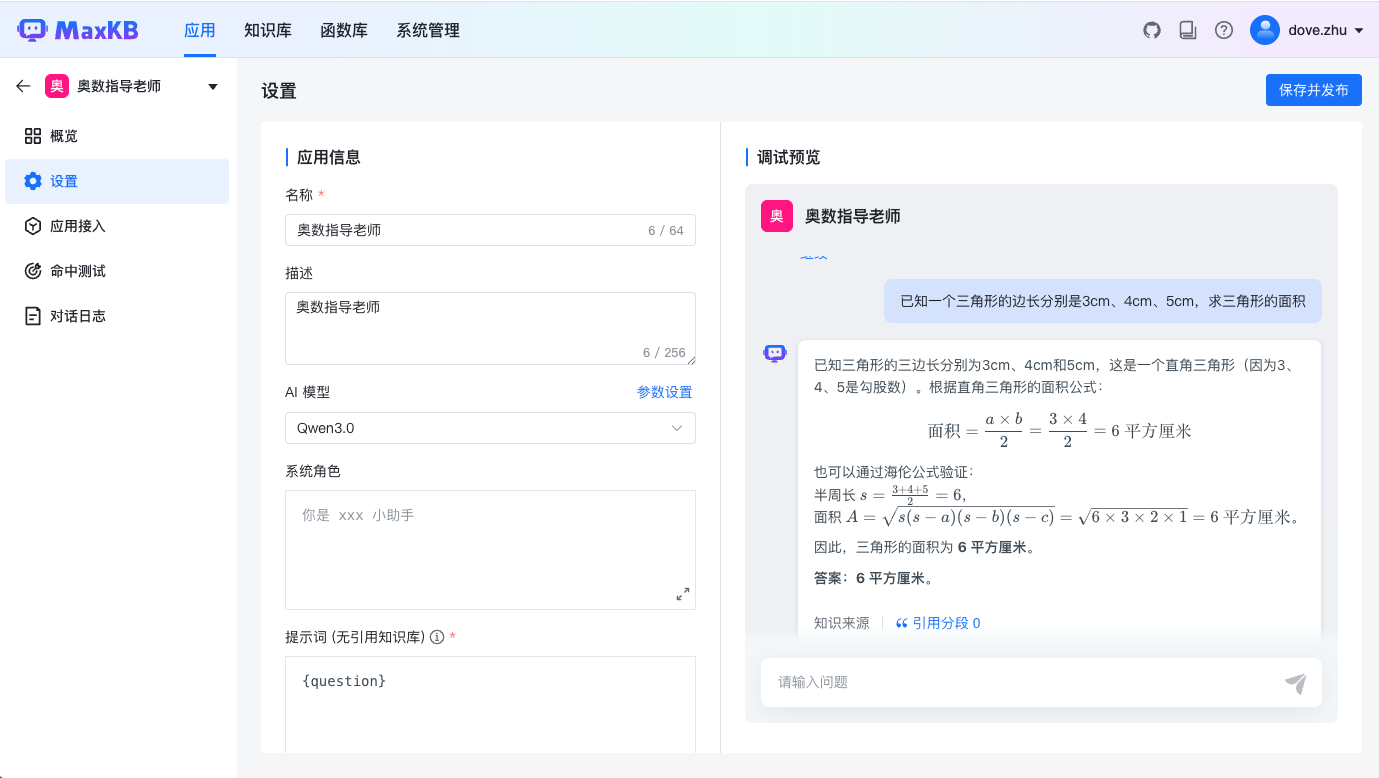The width and height of the screenshot is (1379, 778).
Task: Select 命中测试 in the sidebar
Action: pos(78,271)
